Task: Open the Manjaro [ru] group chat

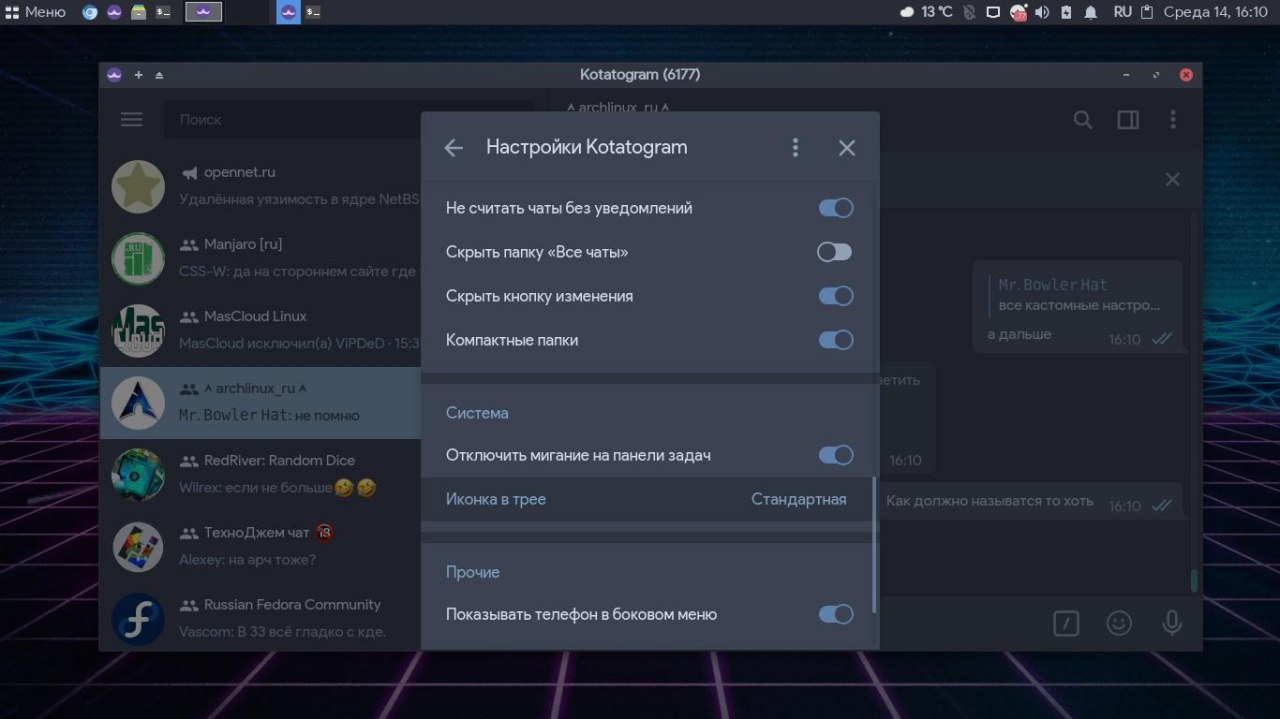Action: point(260,258)
